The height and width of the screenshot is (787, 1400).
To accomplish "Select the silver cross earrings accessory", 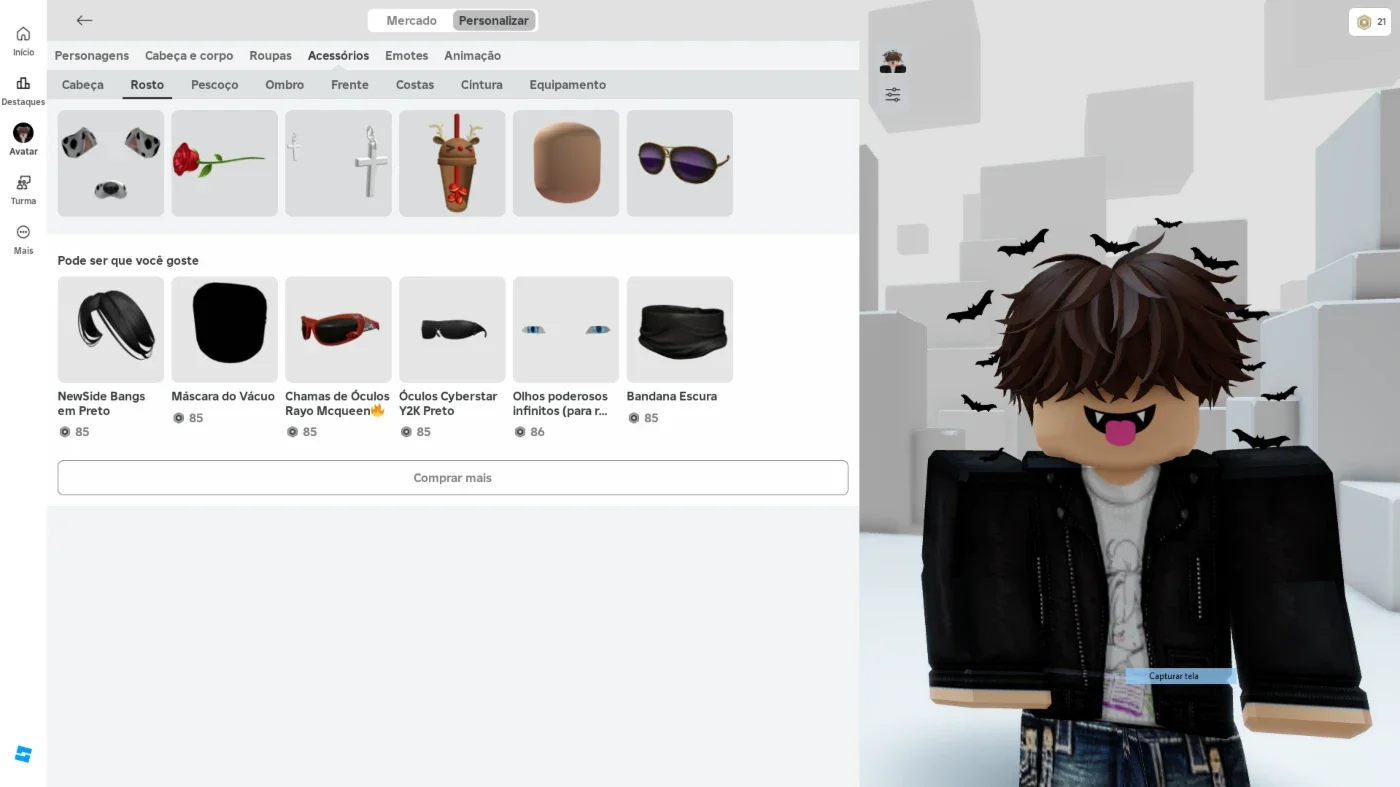I will click(338, 163).
